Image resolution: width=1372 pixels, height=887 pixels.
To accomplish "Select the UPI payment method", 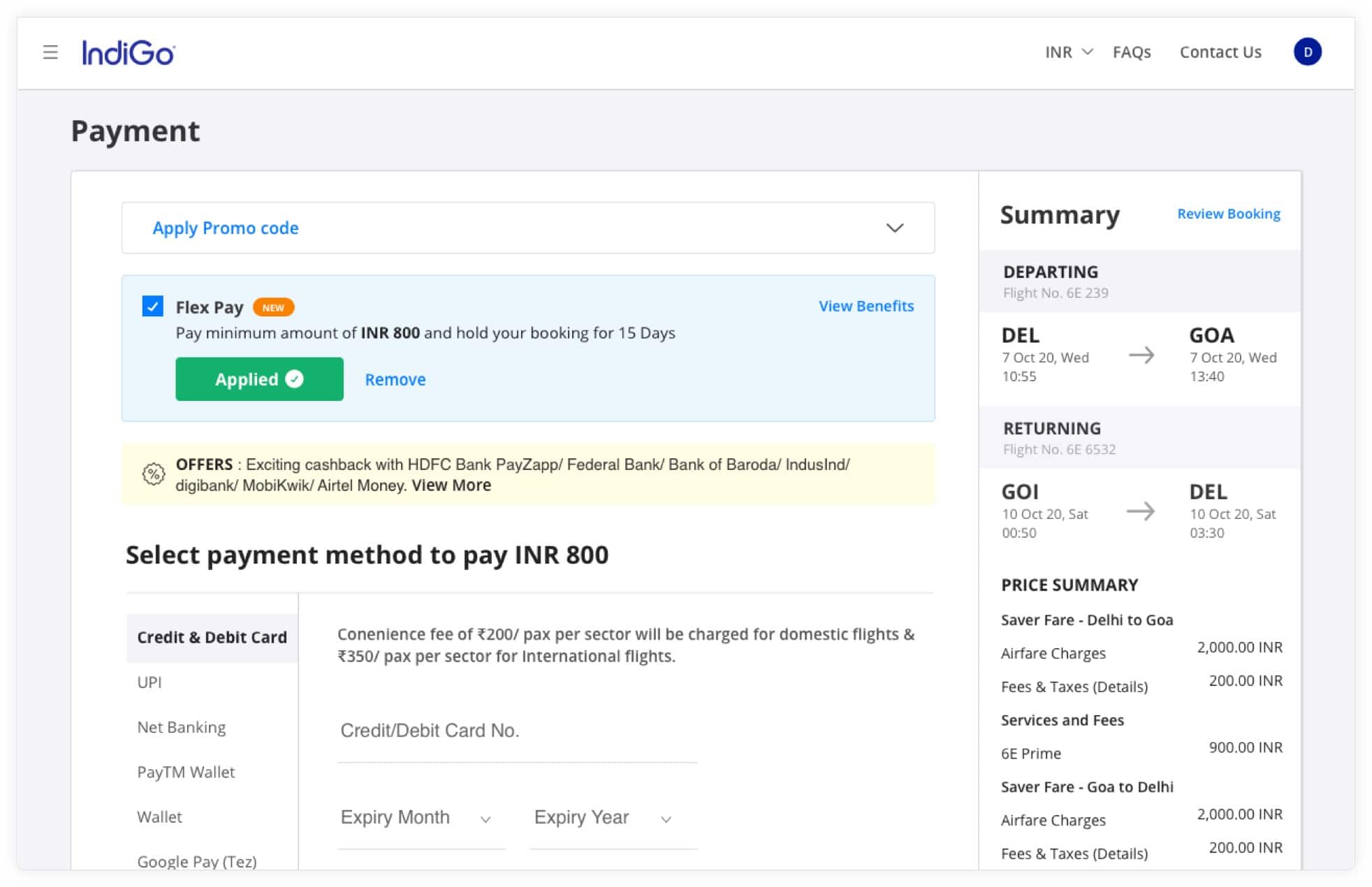I will (x=149, y=682).
